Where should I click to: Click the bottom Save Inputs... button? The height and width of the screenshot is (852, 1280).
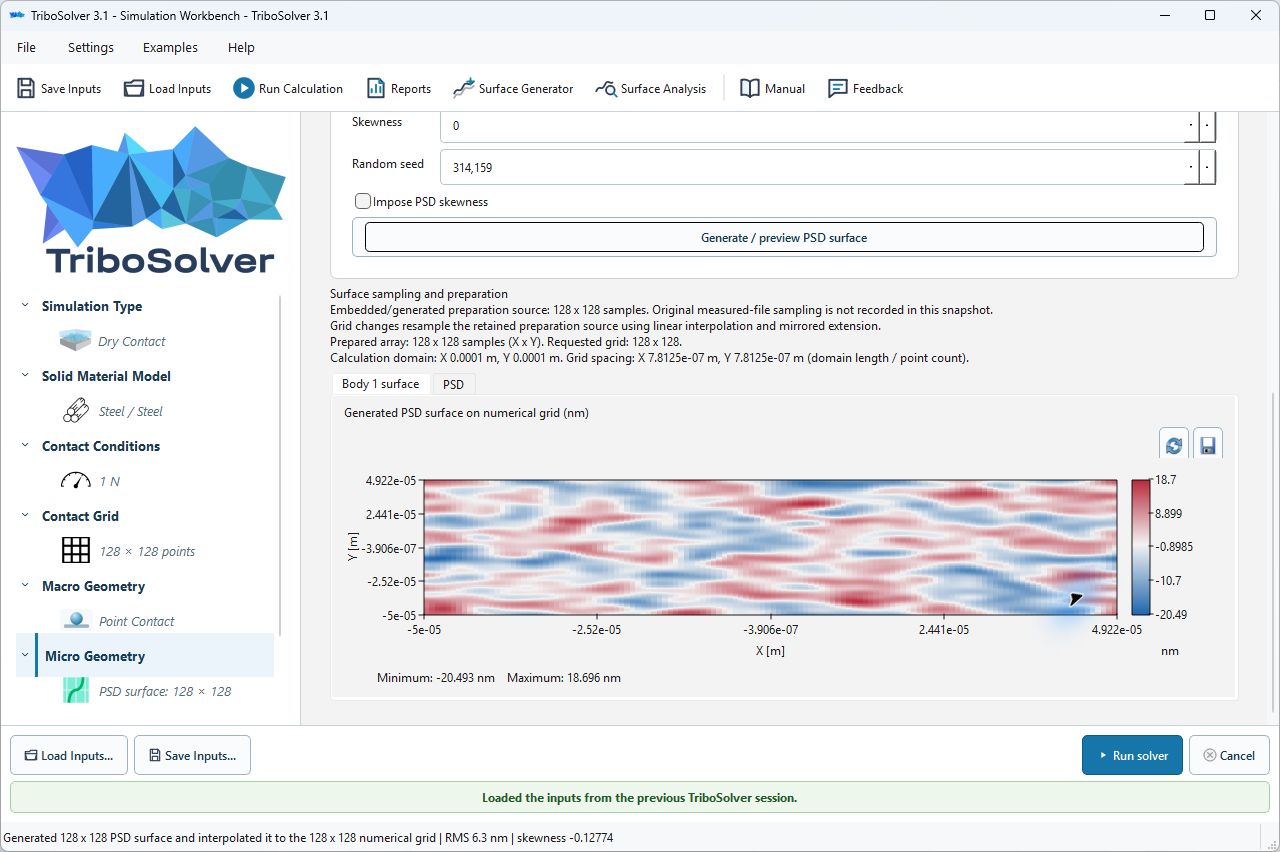[x=192, y=755]
